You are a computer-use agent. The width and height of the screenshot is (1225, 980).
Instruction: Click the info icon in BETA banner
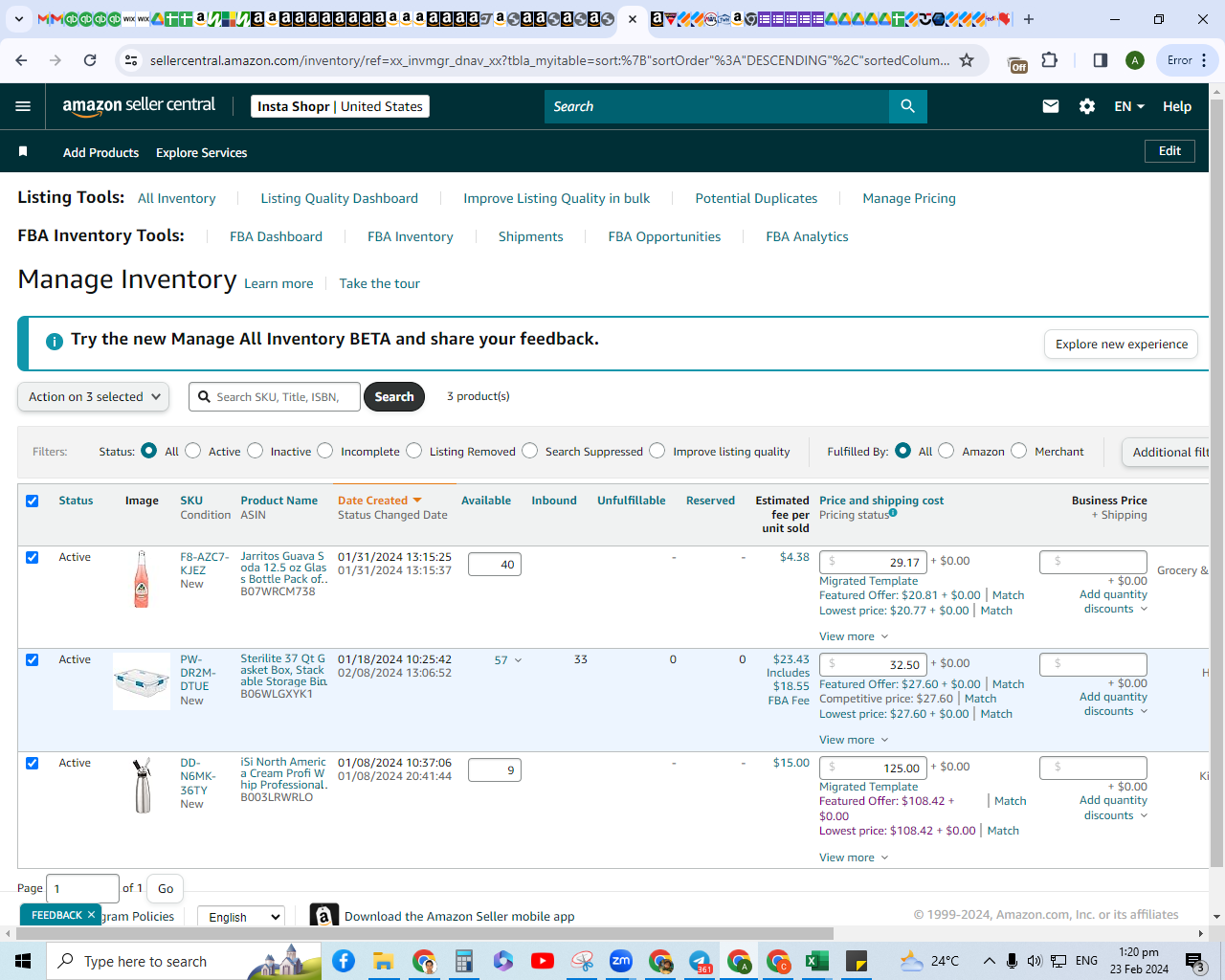(x=55, y=341)
